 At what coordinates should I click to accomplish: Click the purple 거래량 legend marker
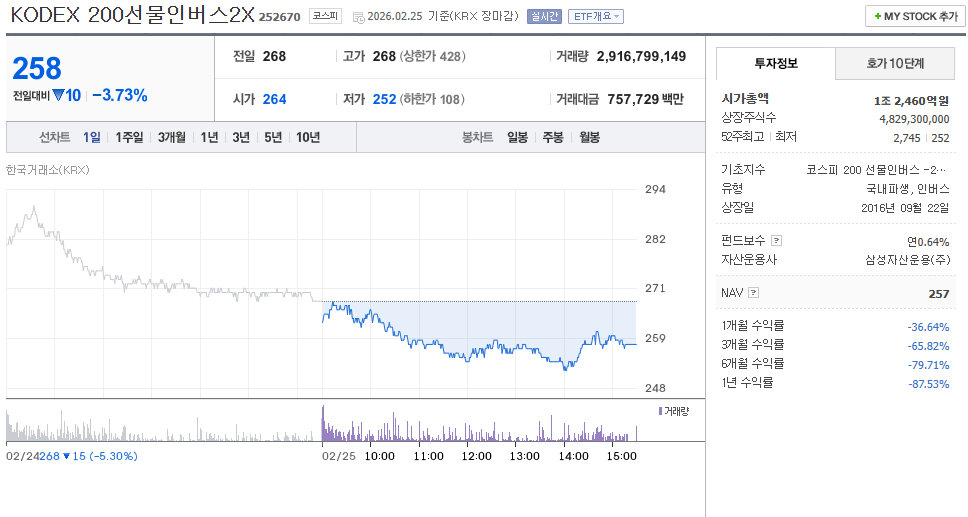coord(660,411)
